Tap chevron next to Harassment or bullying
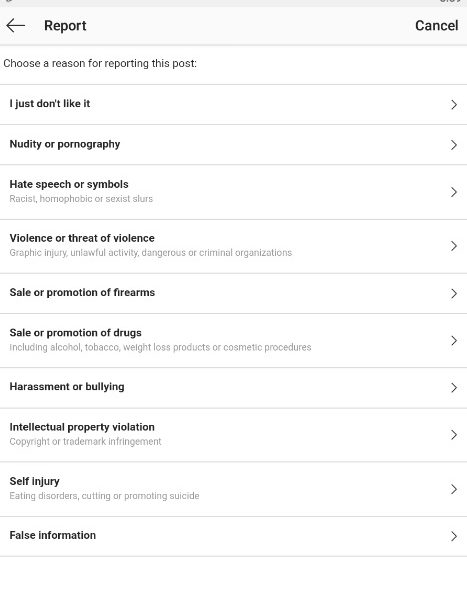Viewport: 467px width, 604px height. click(454, 388)
